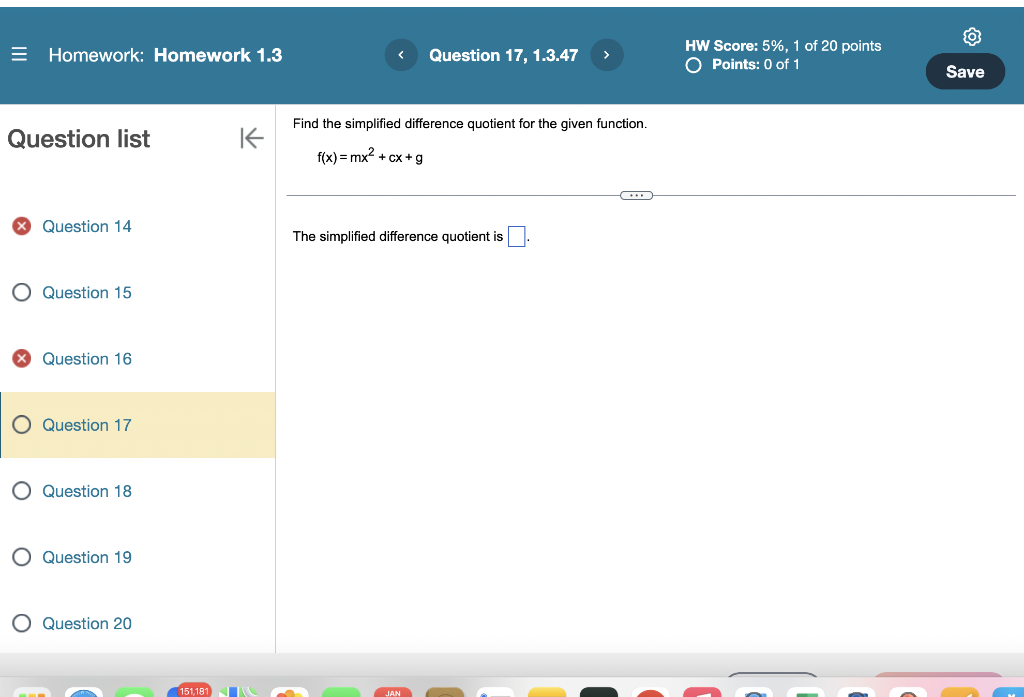The image size is (1024, 697).
Task: Open Question 19 from the list
Action: click(x=87, y=557)
